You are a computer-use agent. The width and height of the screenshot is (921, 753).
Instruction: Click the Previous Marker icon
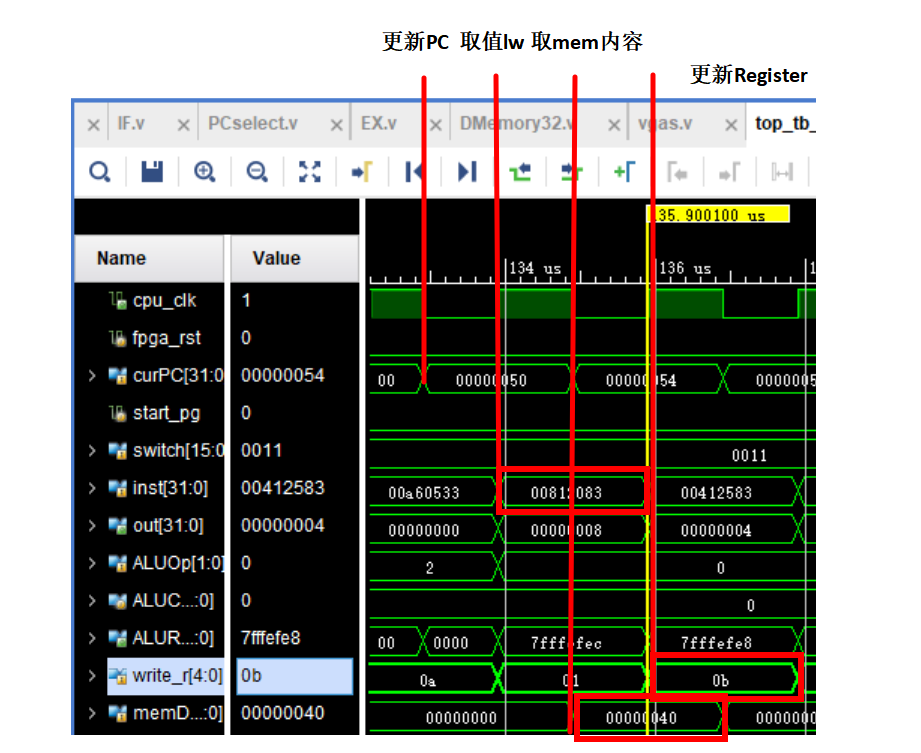677,173
